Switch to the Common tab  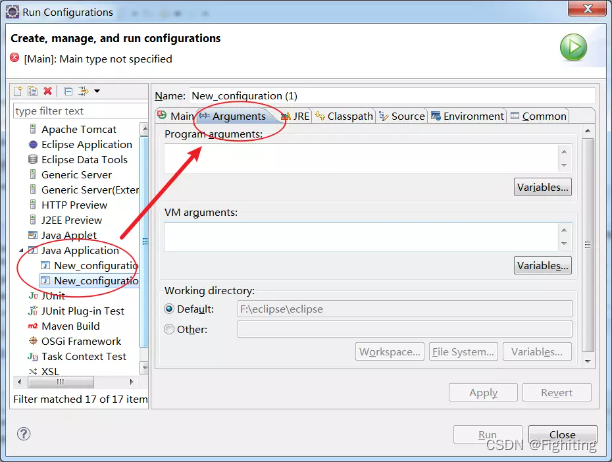point(538,116)
